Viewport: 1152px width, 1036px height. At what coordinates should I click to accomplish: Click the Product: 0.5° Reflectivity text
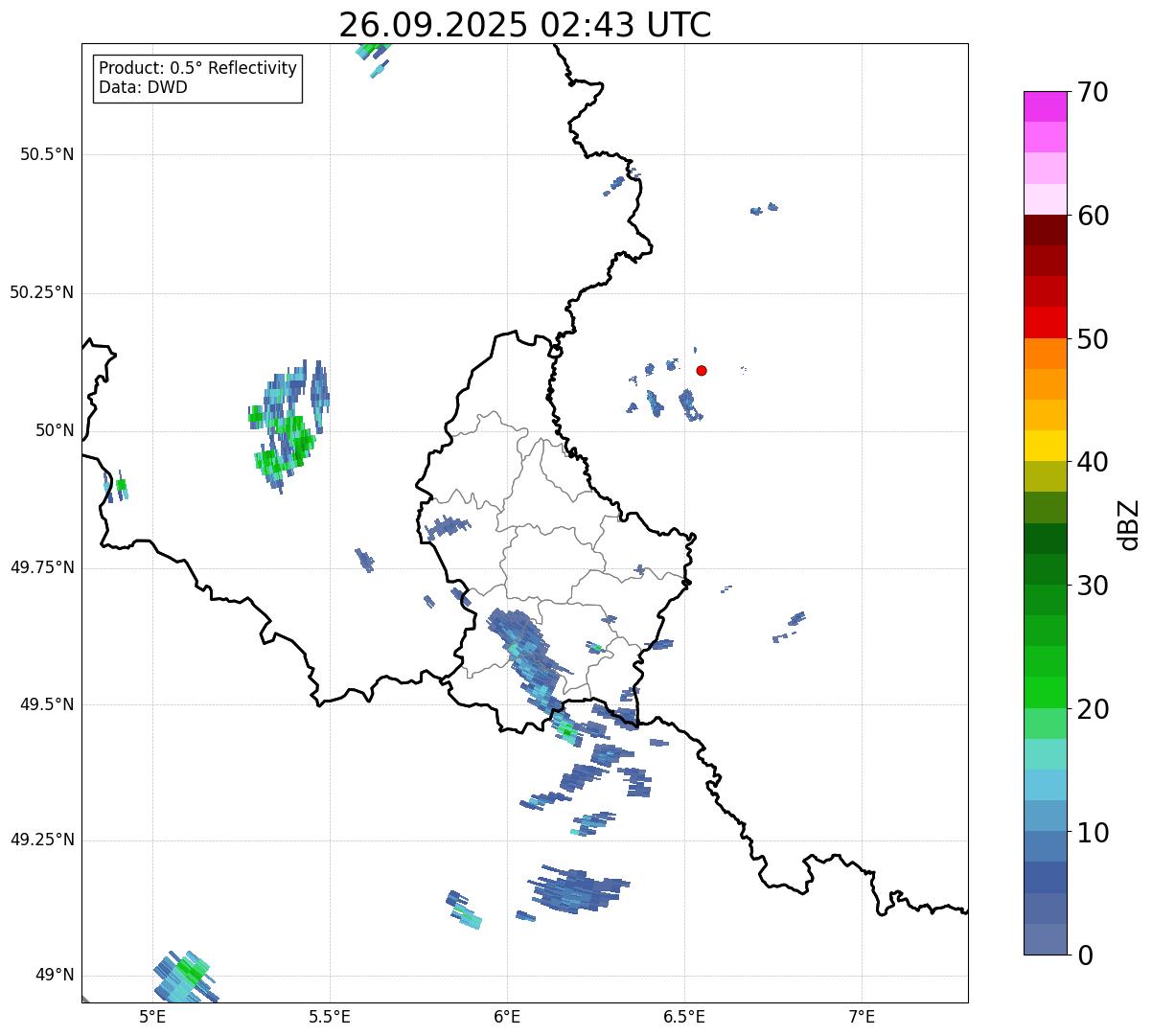tap(197, 68)
